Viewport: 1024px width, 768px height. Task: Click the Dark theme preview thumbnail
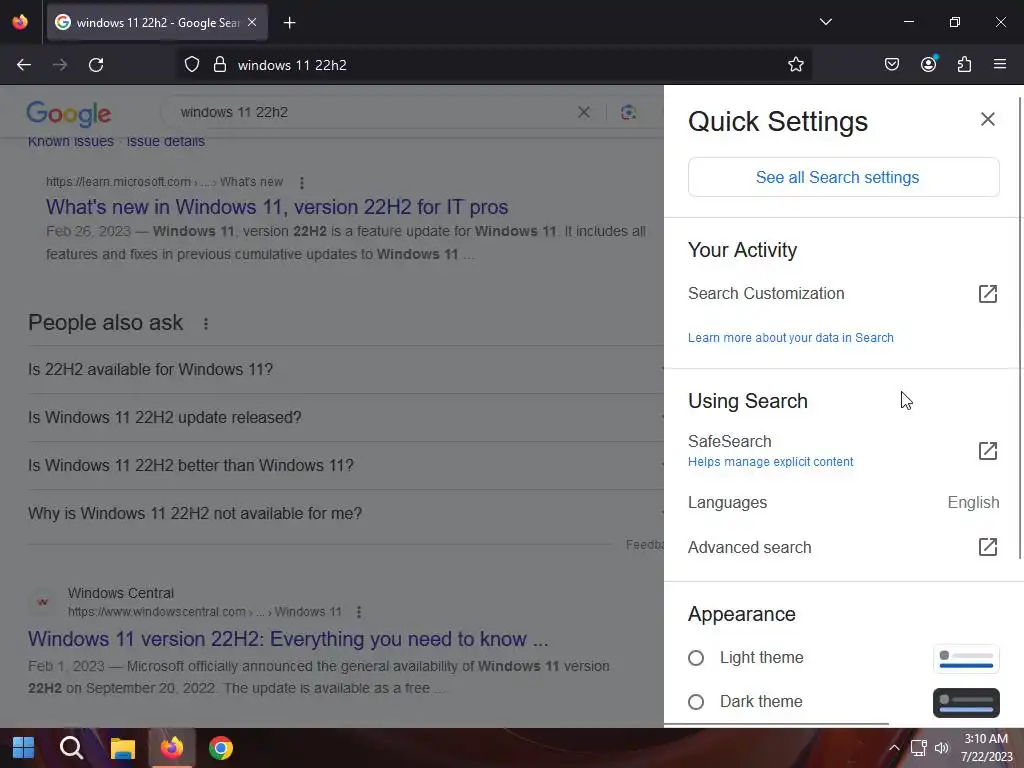point(966,703)
